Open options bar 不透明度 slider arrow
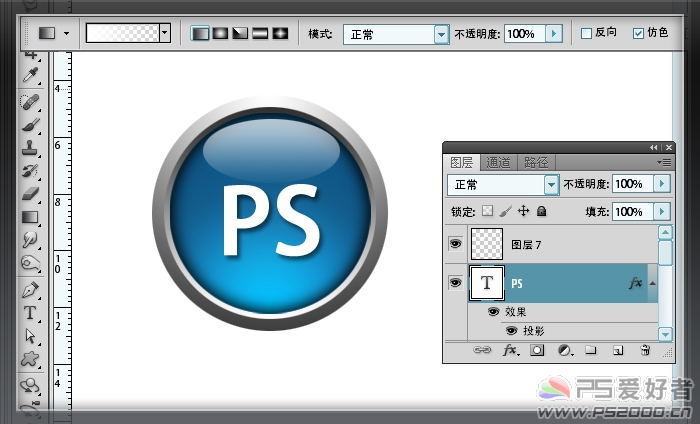The width and height of the screenshot is (700, 424). coord(554,33)
